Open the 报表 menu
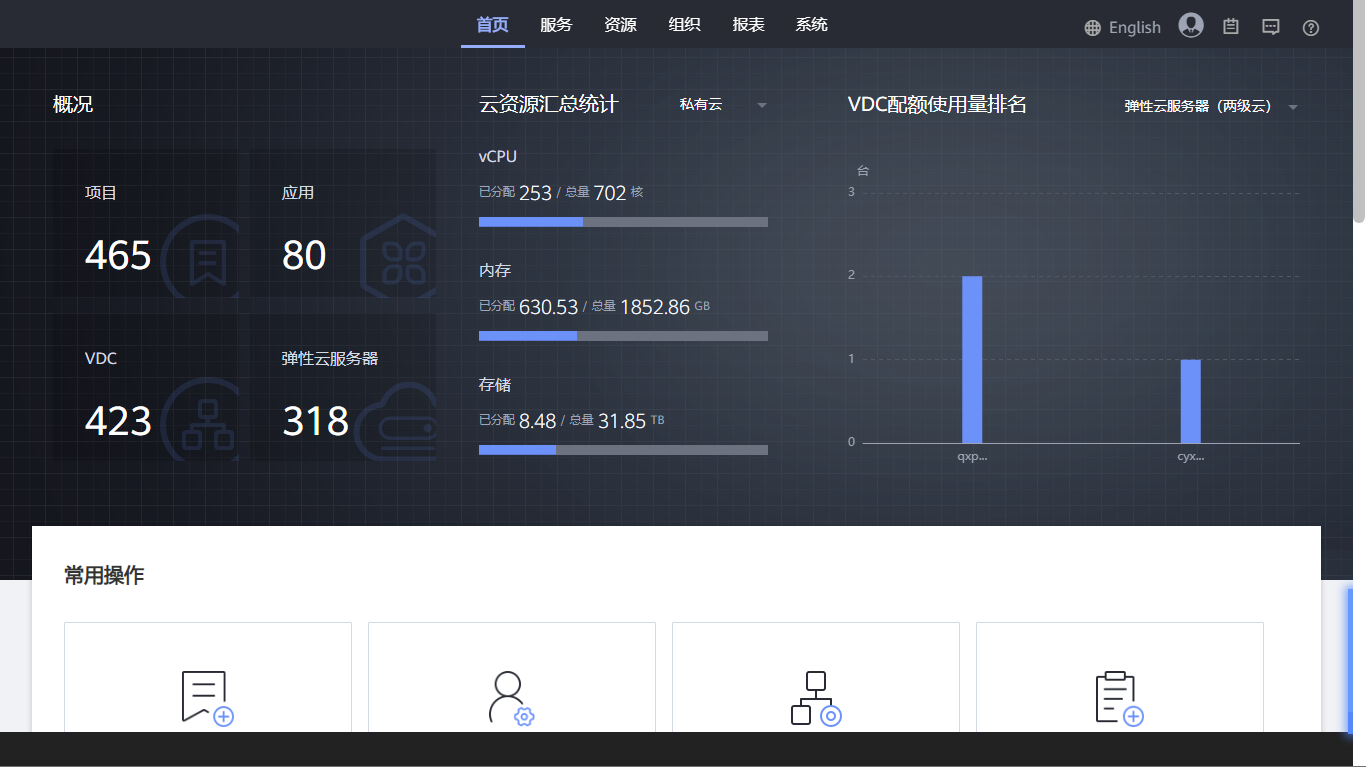This screenshot has width=1366, height=768. point(748,25)
